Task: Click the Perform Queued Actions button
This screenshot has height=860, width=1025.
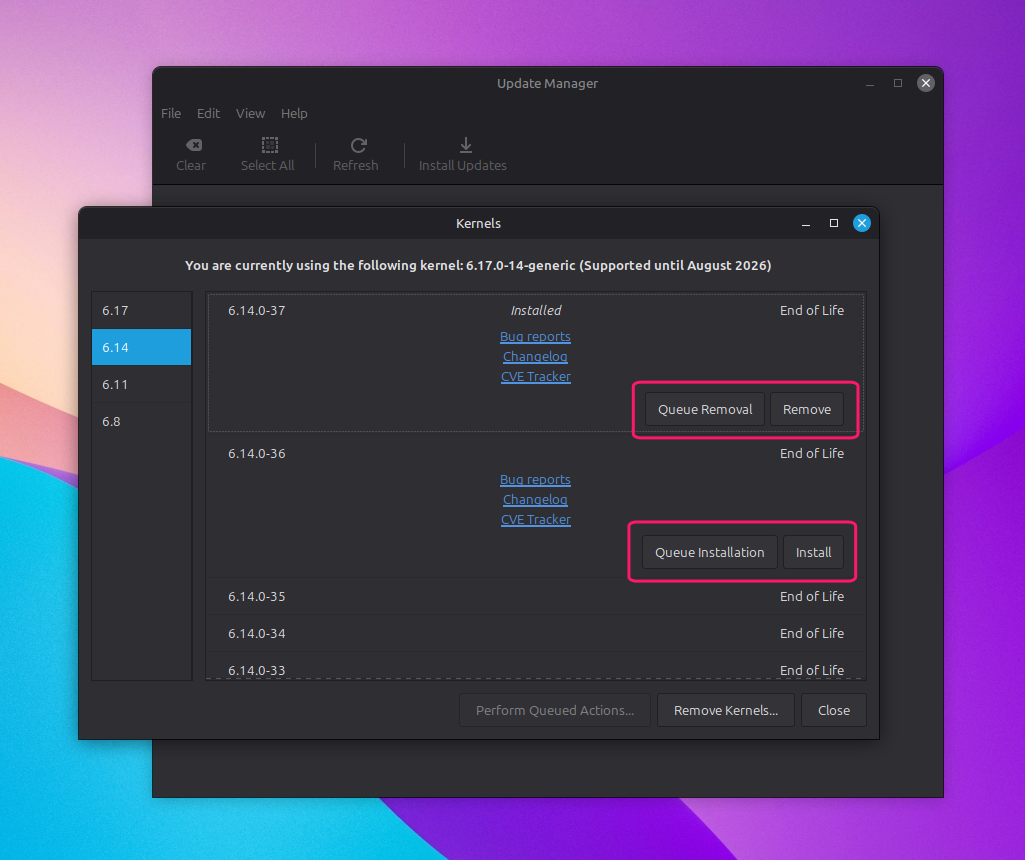Action: tap(554, 710)
